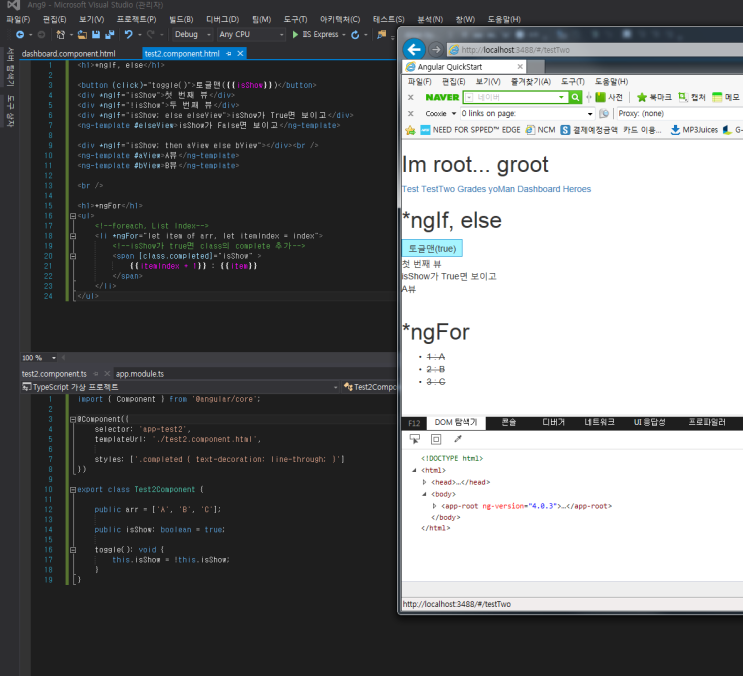Click the Dashboard link on the page

pyautogui.click(x=539, y=189)
